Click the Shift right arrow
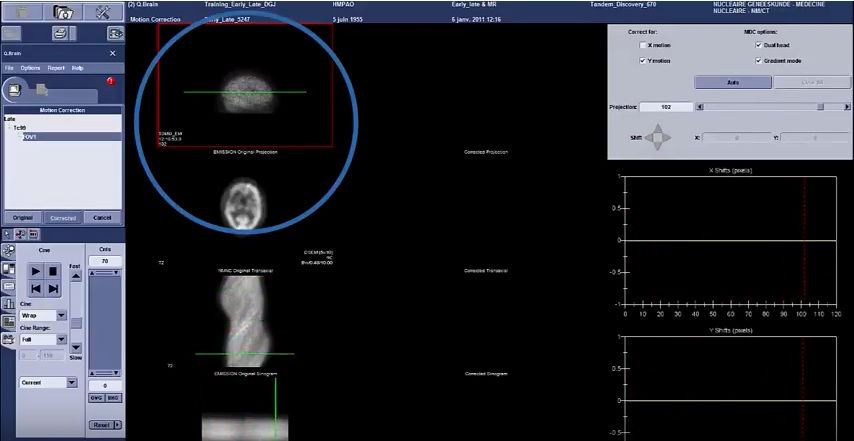Screen dimensions: 854x441 pyautogui.click(x=667, y=138)
